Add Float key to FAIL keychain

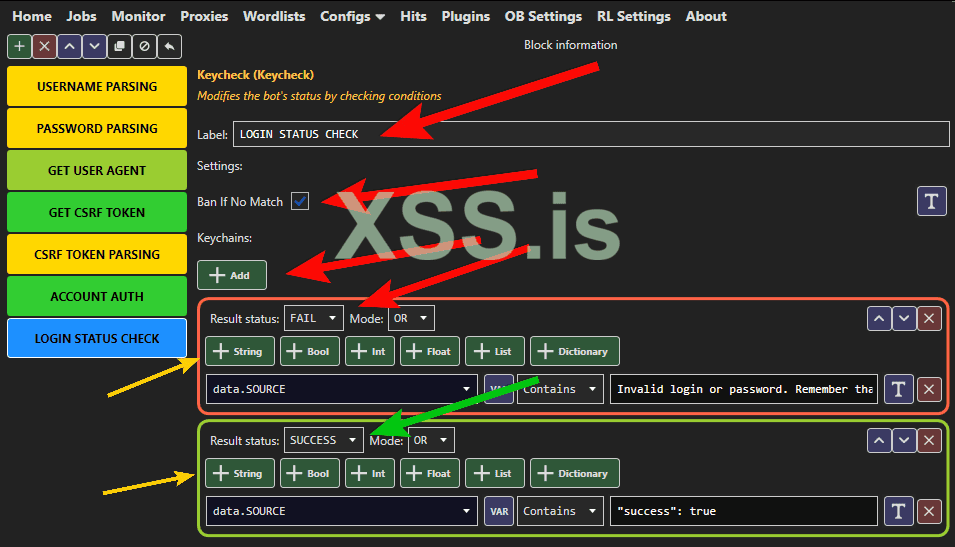430,351
